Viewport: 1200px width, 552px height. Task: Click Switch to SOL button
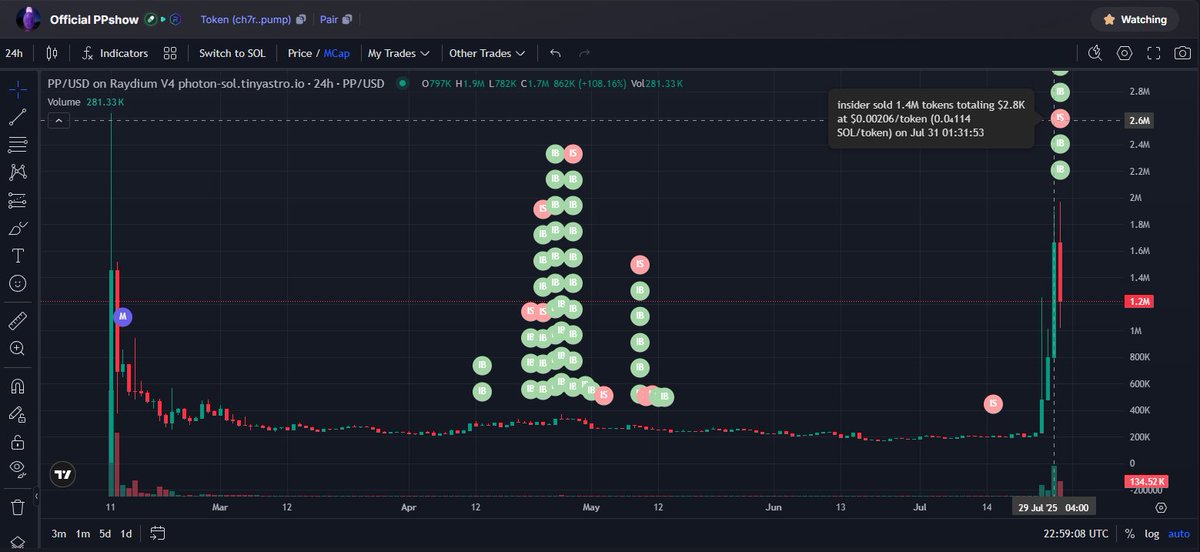[232, 53]
